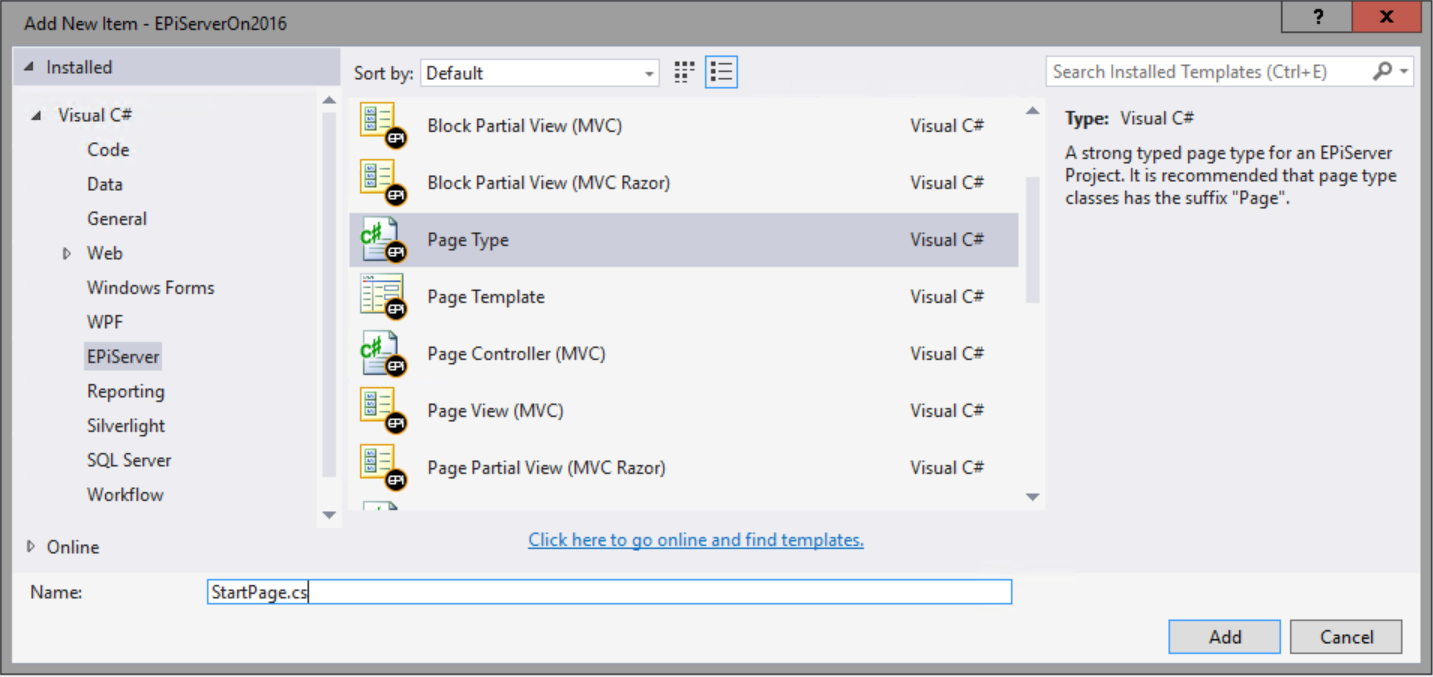Click the Add button
Viewport: 1433px width, 677px height.
tap(1224, 637)
